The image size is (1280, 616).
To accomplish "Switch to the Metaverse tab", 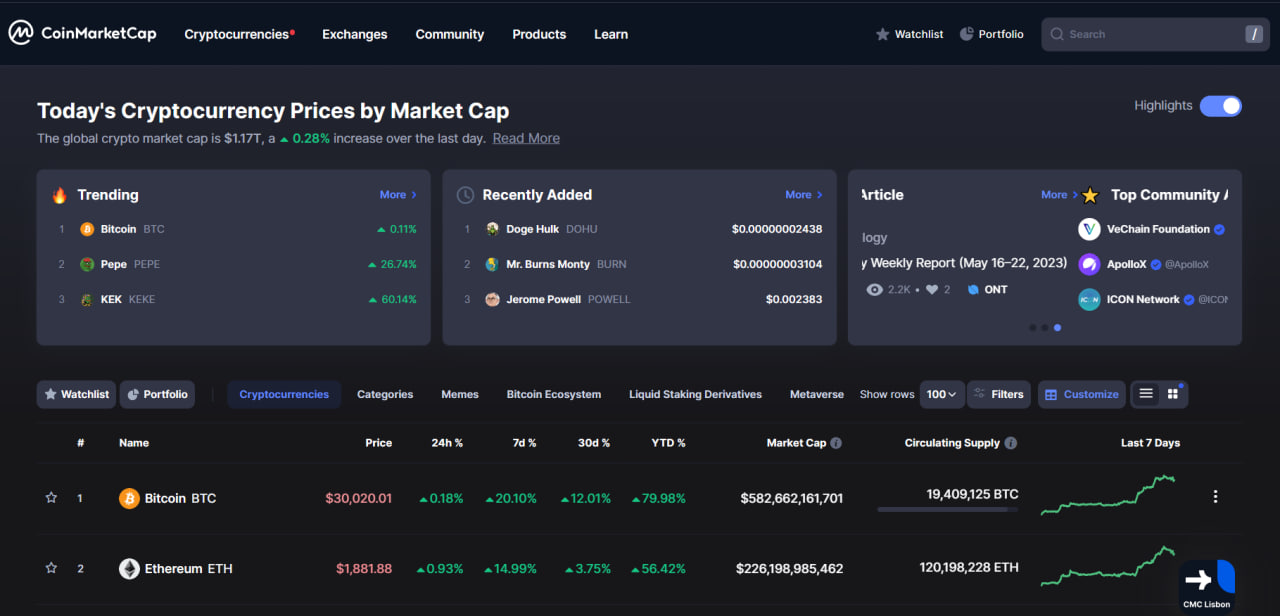I will point(817,394).
